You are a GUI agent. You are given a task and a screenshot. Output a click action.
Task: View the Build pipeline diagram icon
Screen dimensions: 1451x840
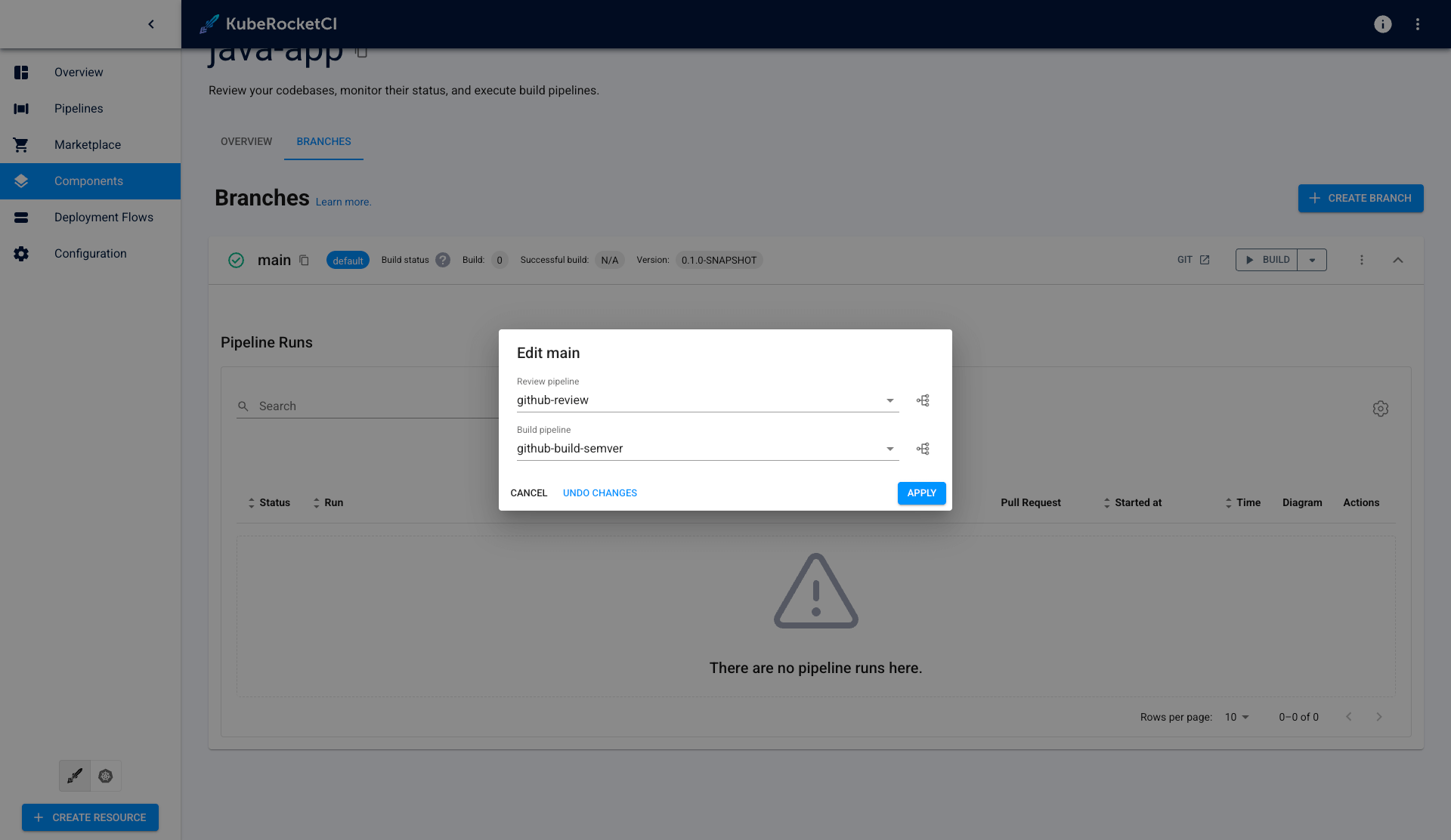[922, 448]
